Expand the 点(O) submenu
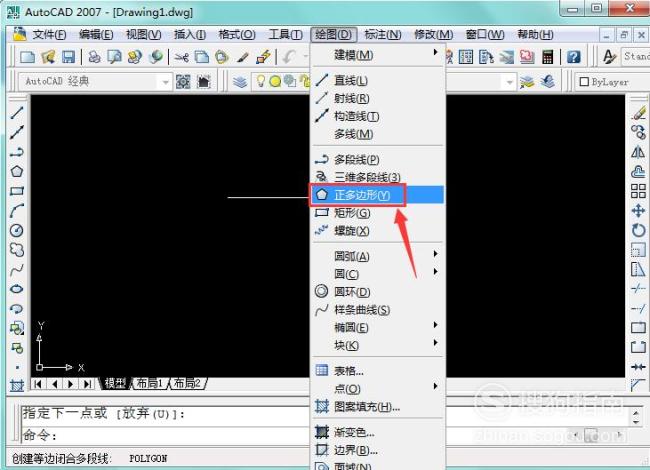Image resolution: width=650 pixels, height=470 pixels. [378, 389]
